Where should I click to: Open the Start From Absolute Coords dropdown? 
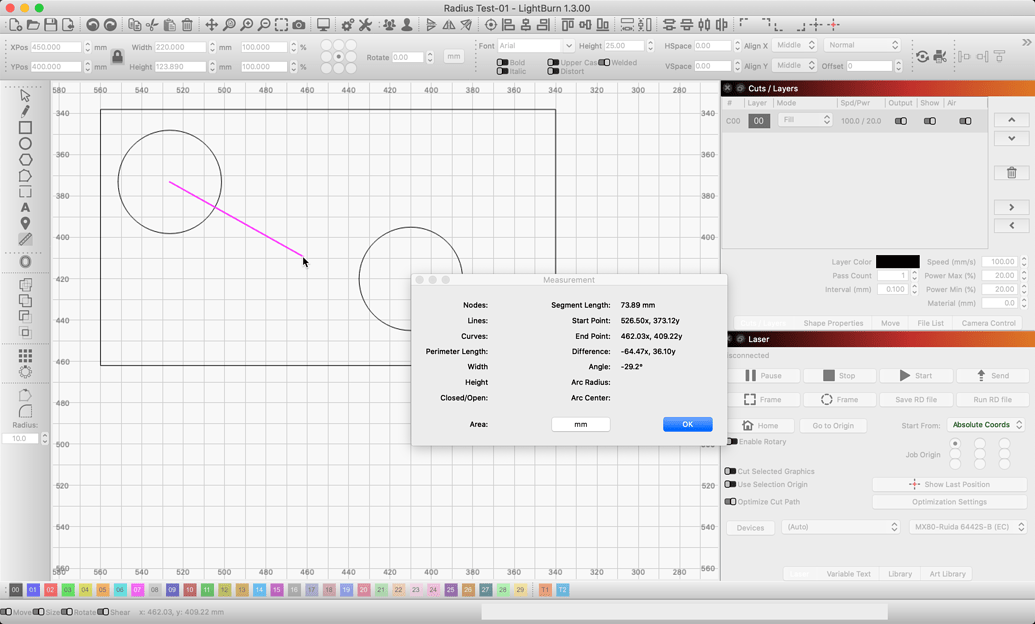(x=985, y=424)
